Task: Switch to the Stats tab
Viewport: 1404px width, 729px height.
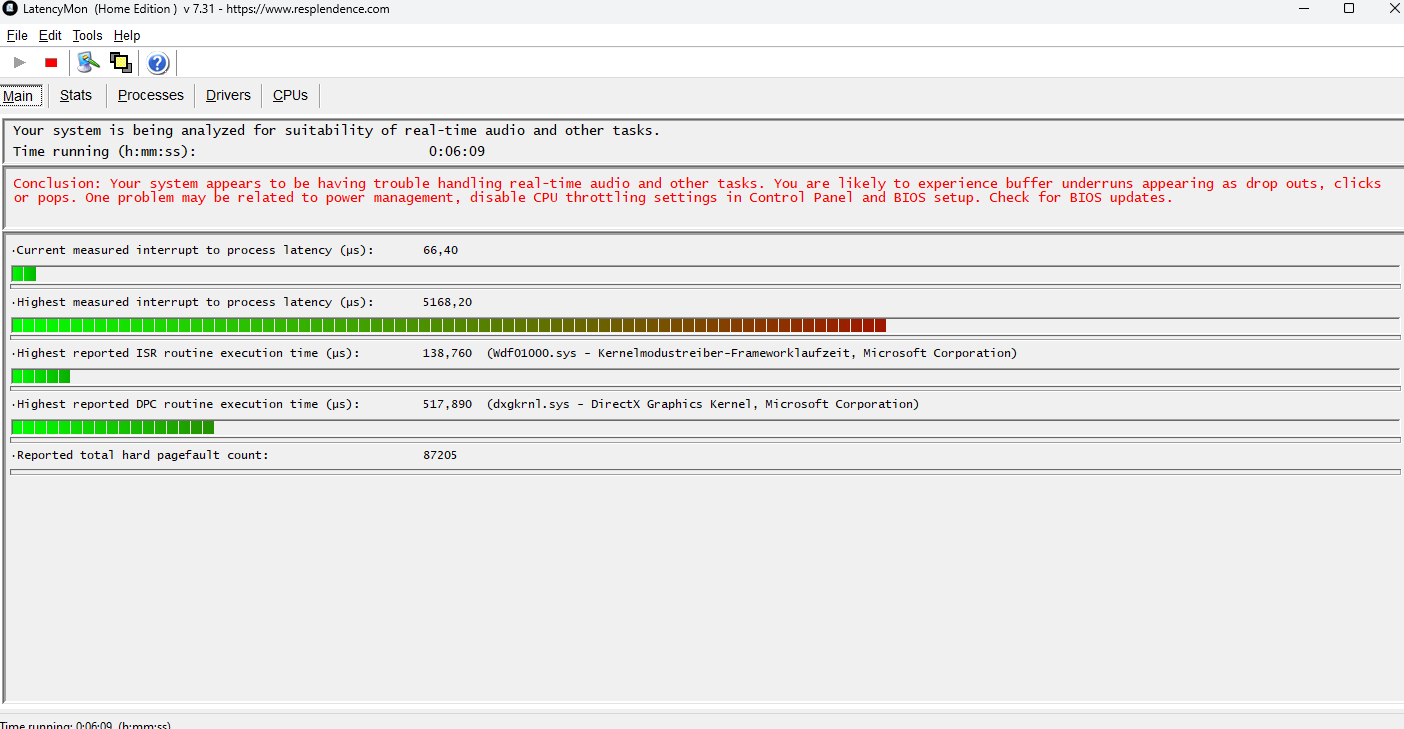Action: [76, 95]
